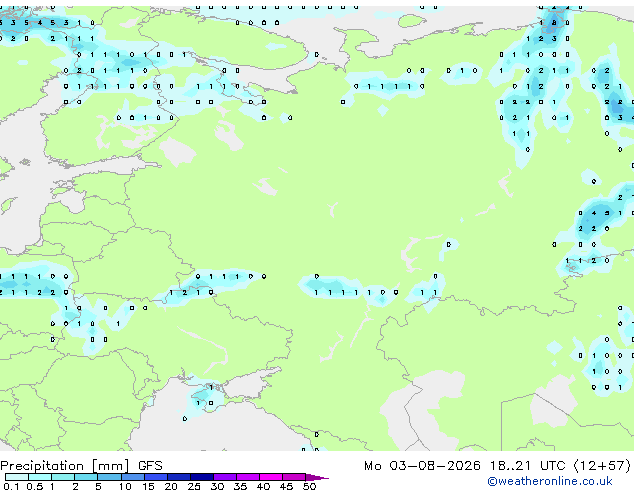Click the 25–30 mm navy legend swatch
The width and height of the screenshot is (634, 490).
coord(202,477)
